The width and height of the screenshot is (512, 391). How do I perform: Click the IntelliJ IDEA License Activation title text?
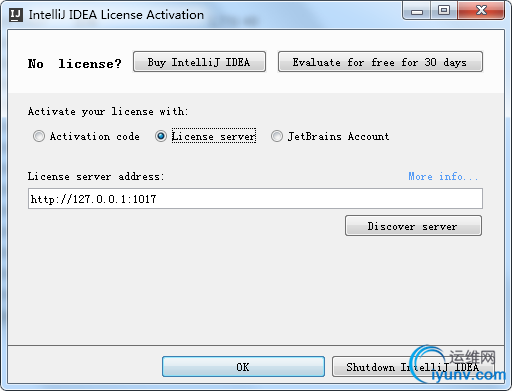pyautogui.click(x=116, y=15)
